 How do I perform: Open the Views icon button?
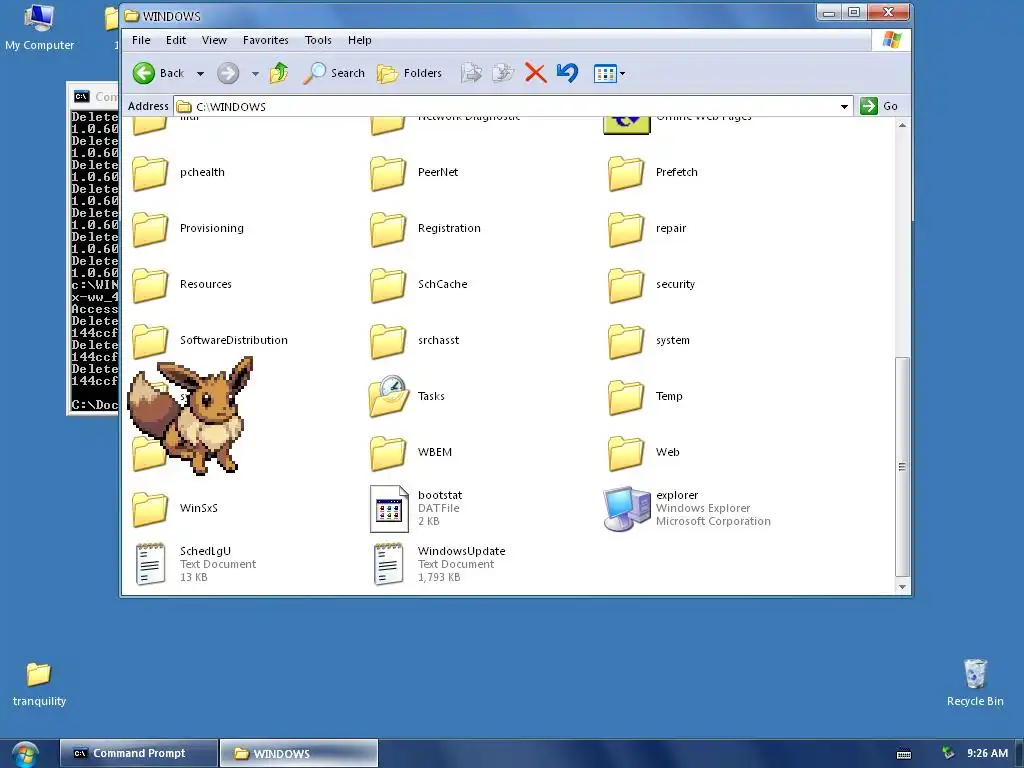[x=605, y=74]
